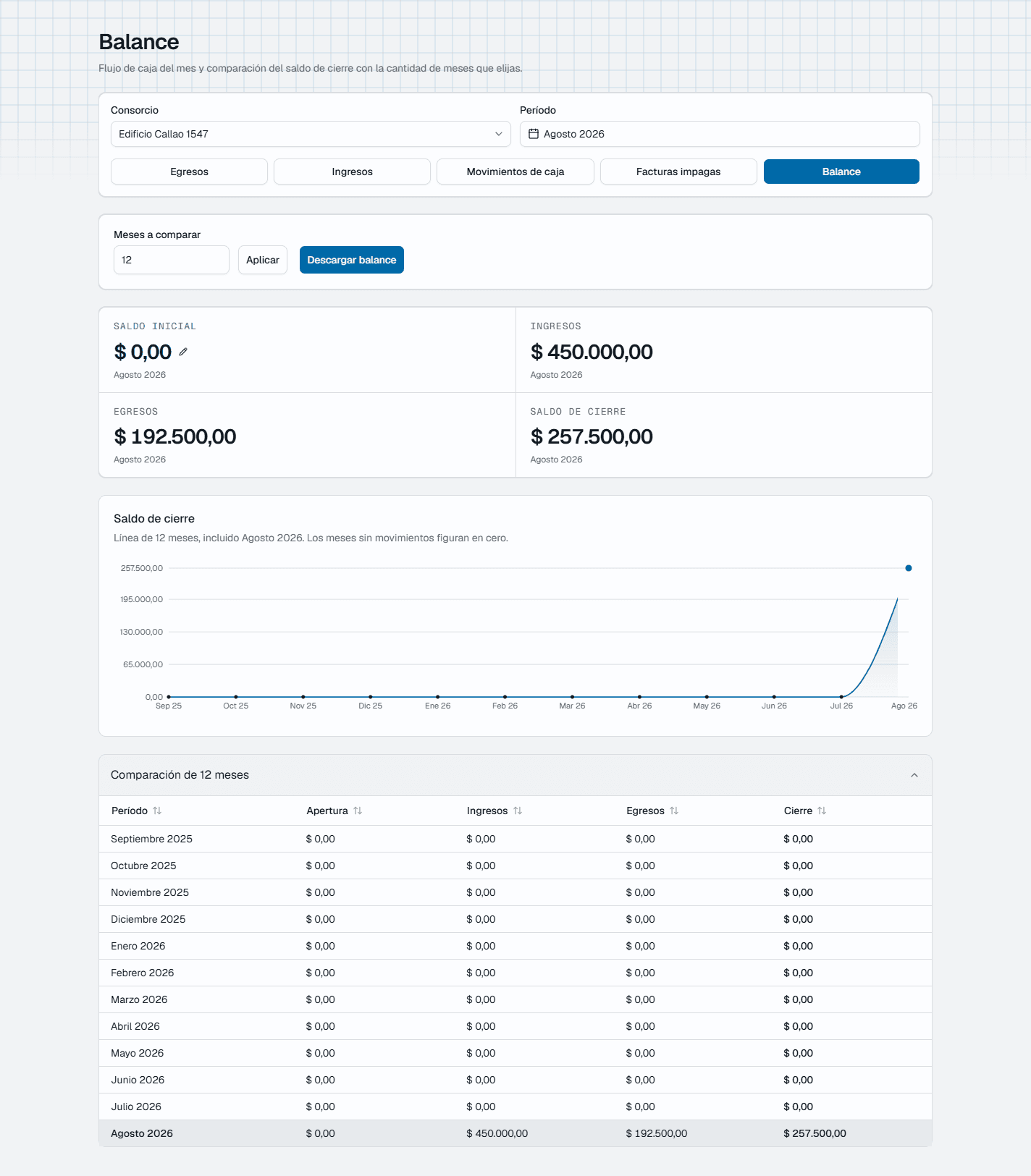Viewport: 1031px width, 1176px height.
Task: Open the Período picker showing Agosto 2026
Action: pos(720,134)
